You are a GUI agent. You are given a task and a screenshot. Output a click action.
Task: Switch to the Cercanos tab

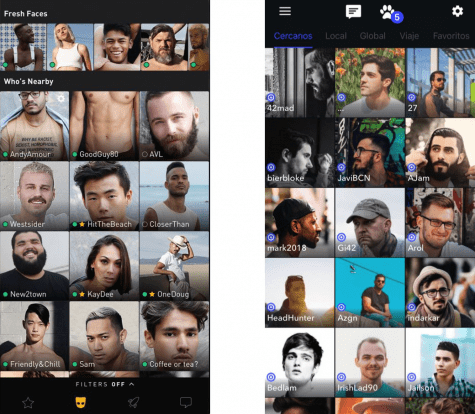293,36
